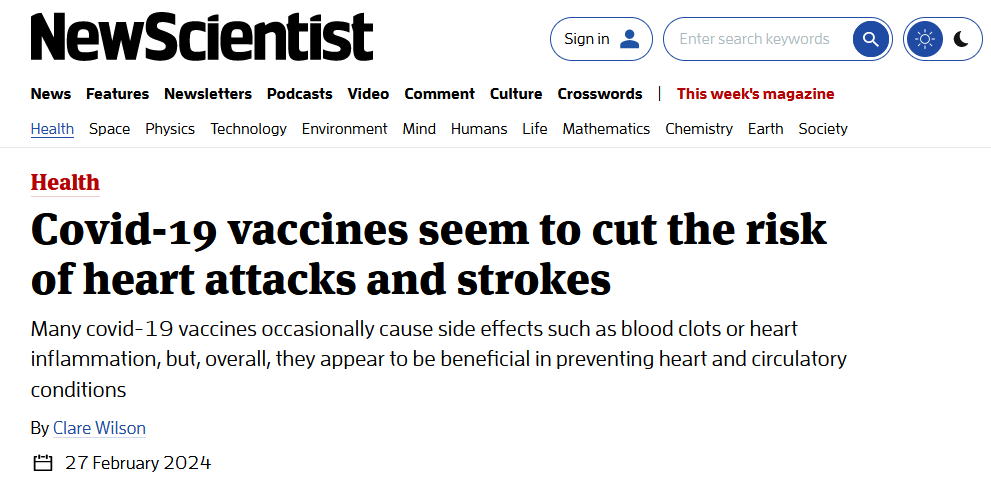Click the New Scientist logo

[x=202, y=37]
